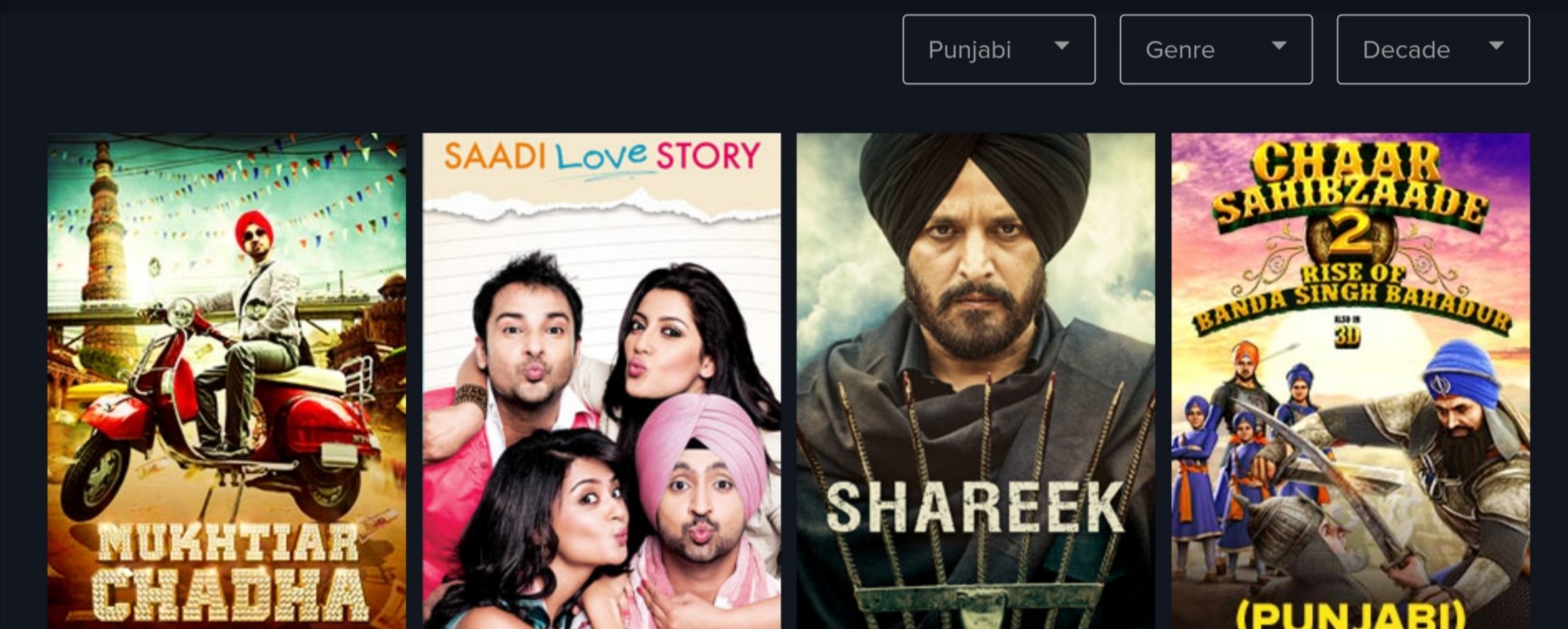Click the Also in 3D badge
Viewport: 1568px width, 629px height.
point(1347,331)
